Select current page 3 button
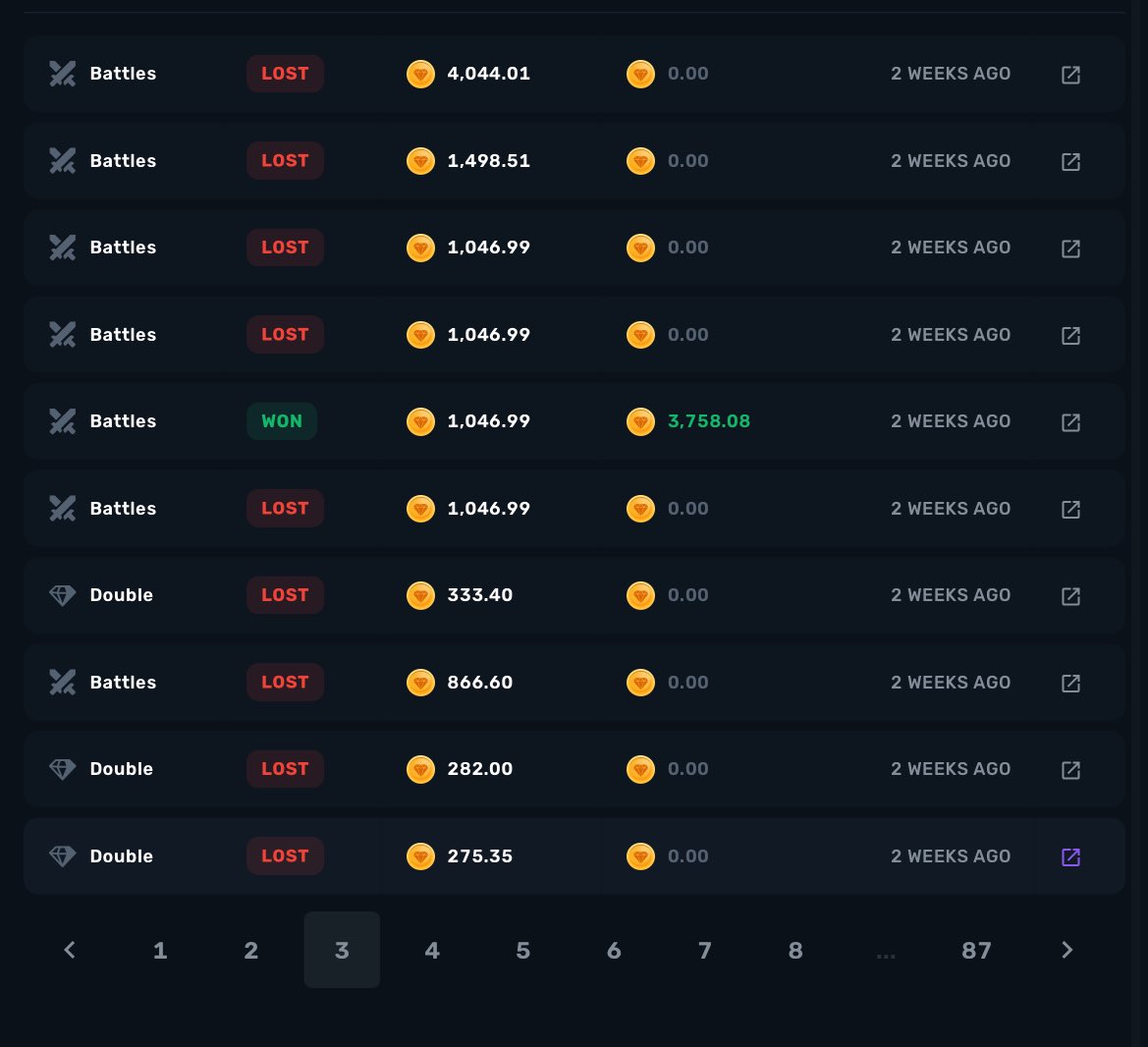1148x1047 pixels. (342, 950)
